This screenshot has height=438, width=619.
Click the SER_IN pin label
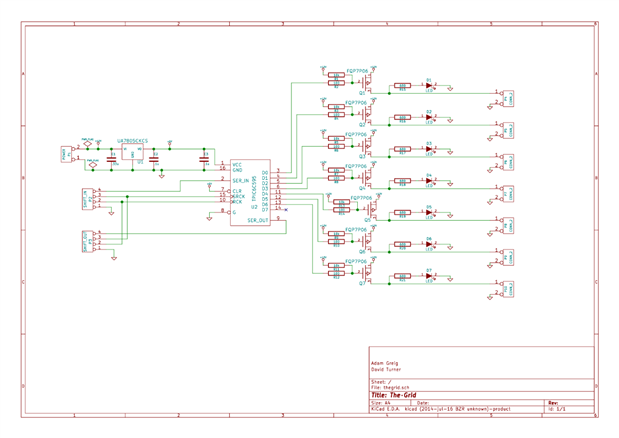pos(241,181)
